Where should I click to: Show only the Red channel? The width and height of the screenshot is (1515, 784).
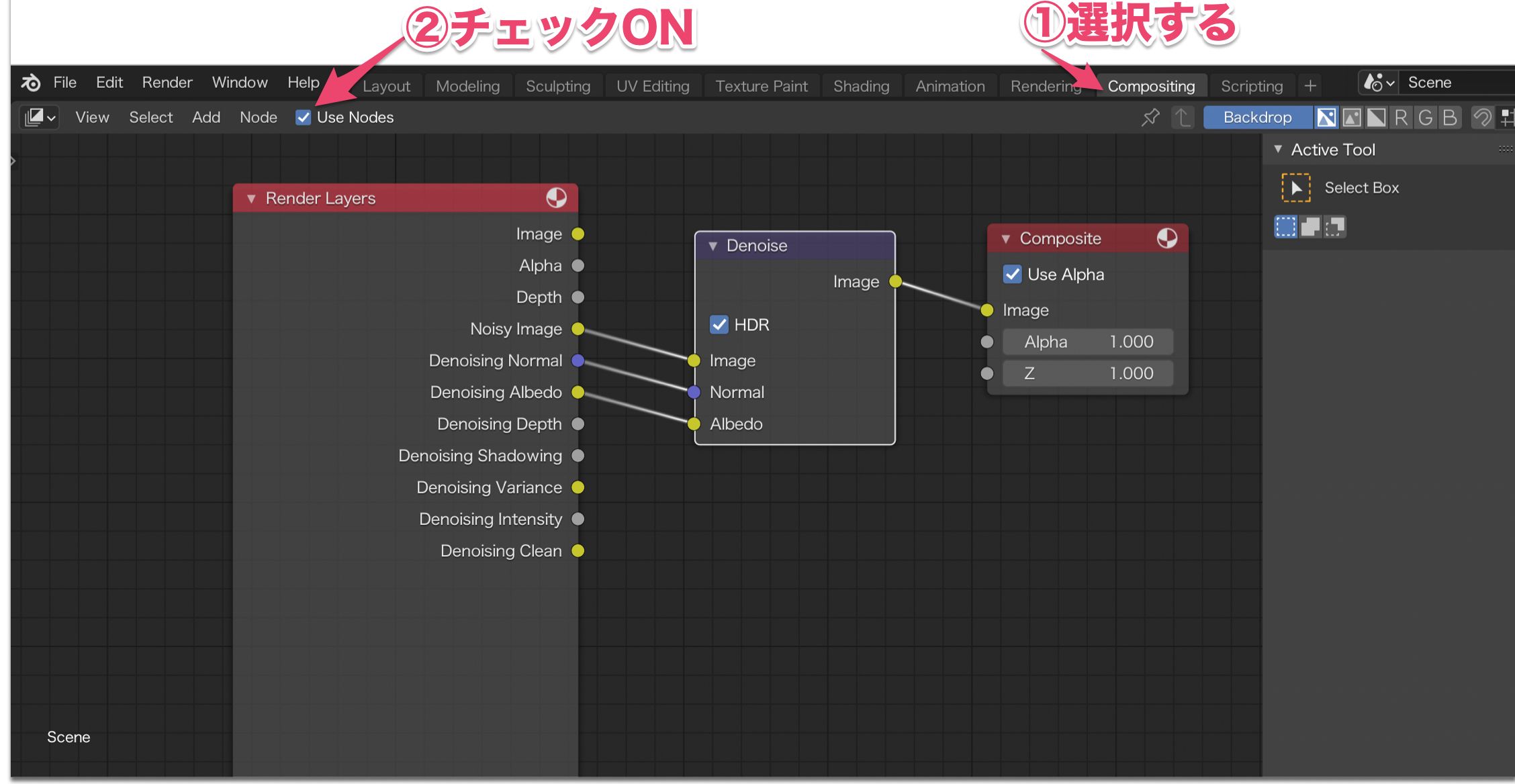tap(1401, 117)
